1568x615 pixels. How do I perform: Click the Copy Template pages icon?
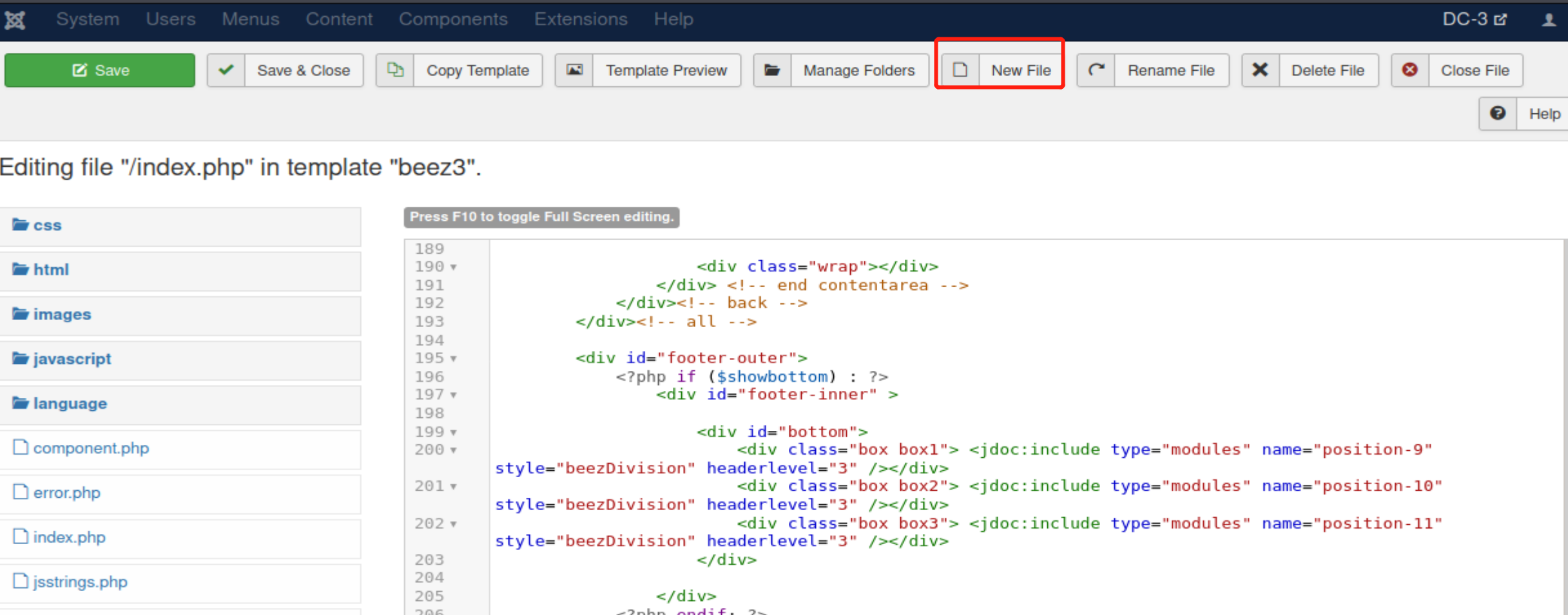click(395, 70)
